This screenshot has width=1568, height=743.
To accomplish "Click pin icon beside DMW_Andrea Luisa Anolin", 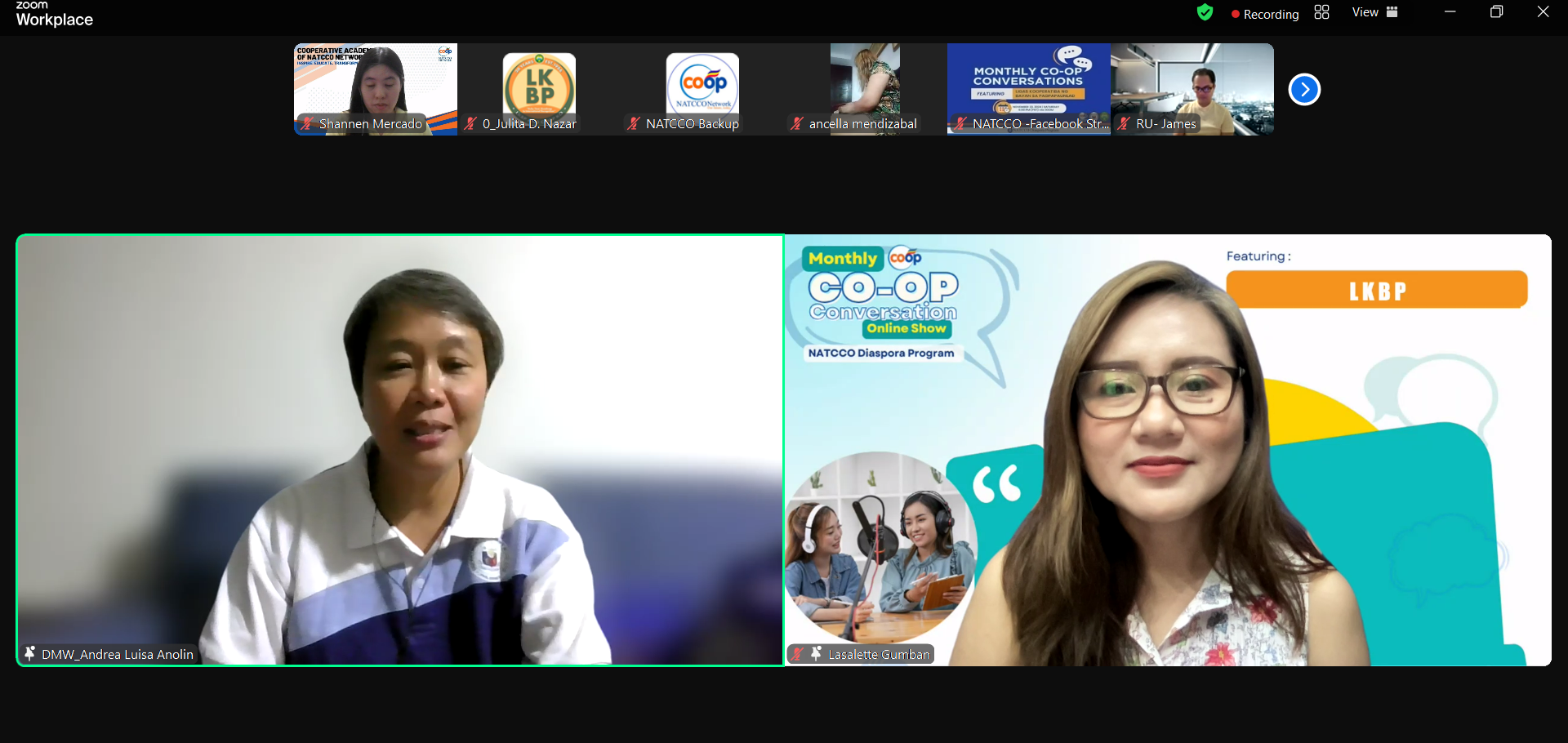I will (29, 653).
